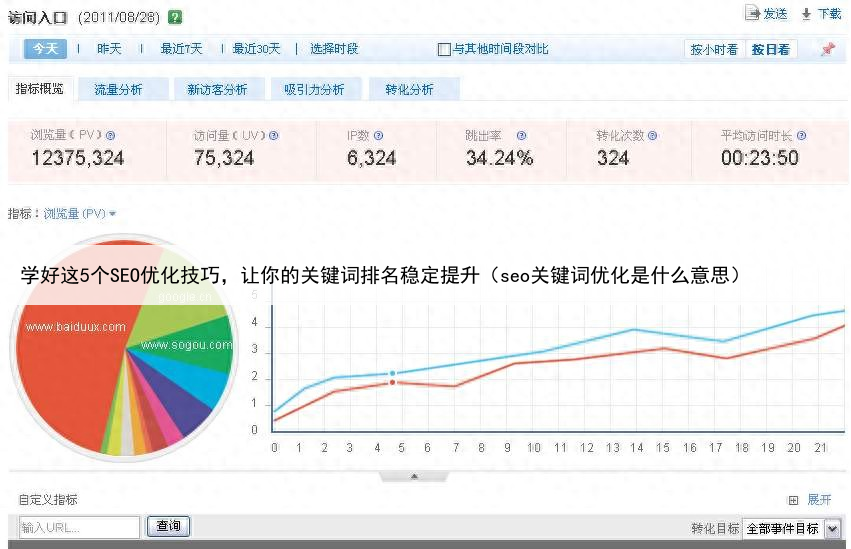Click the red pushpin icon
The width and height of the screenshot is (851, 549).
coord(828,49)
